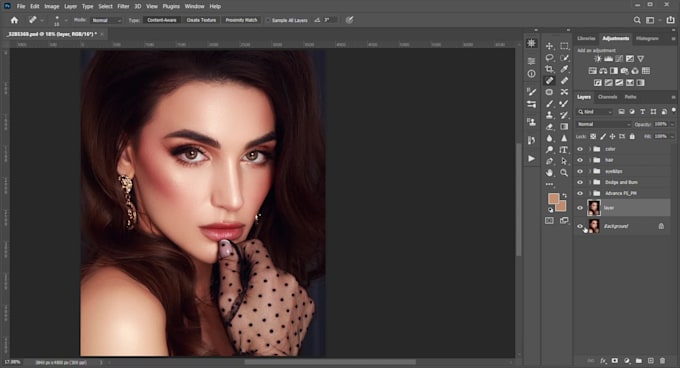
Task: Open the Kind filter dropdown
Action: pyautogui.click(x=594, y=112)
